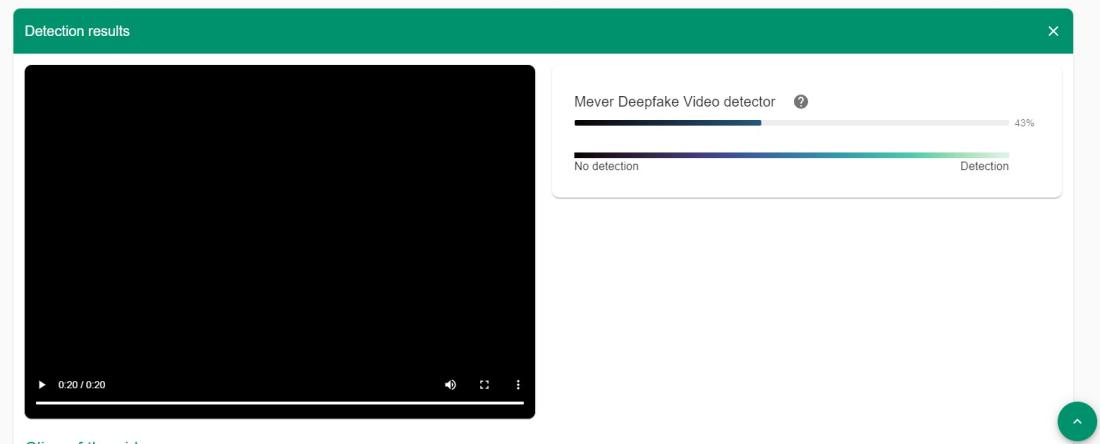Click the gradient detection legend bar
Screen dimensions: 1100x444
791,155
